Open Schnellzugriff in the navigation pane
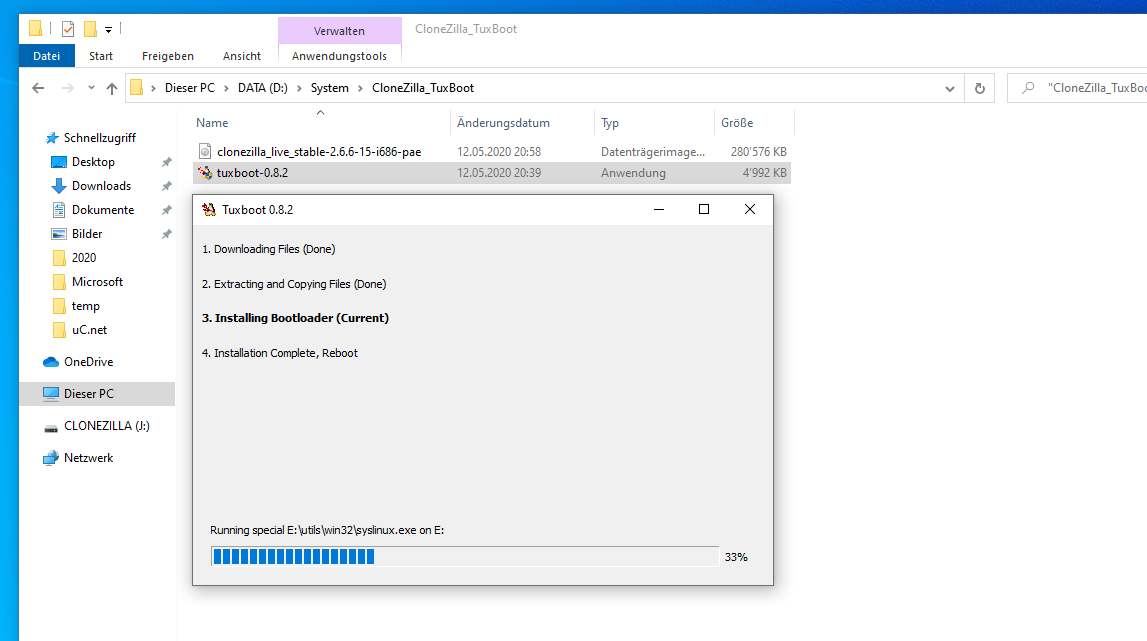The width and height of the screenshot is (1147, 641). click(x=99, y=138)
